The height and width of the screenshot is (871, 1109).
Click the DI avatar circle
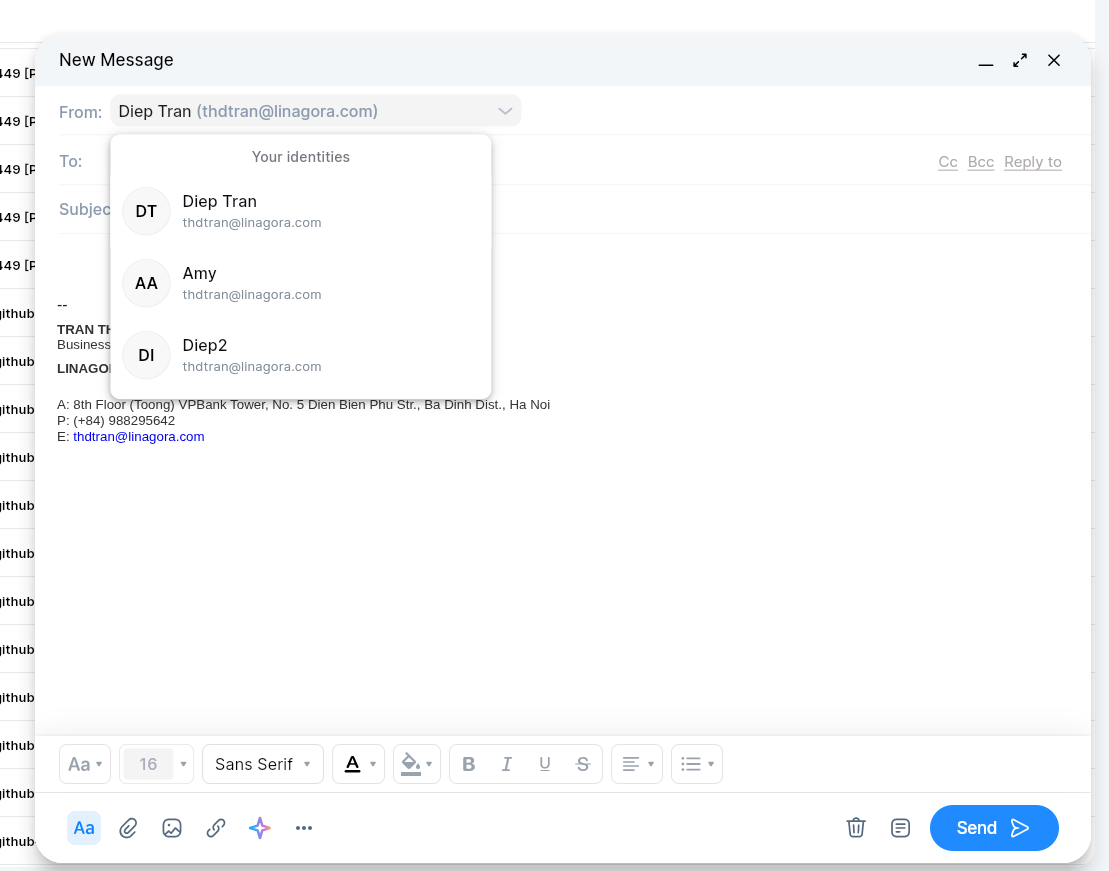click(146, 355)
